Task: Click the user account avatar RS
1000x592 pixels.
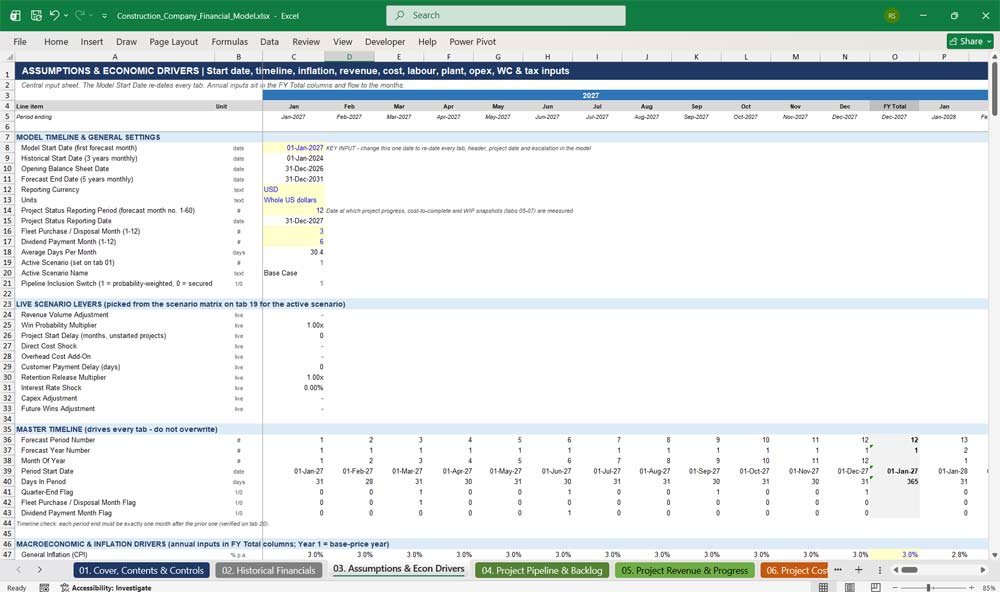Action: click(x=892, y=15)
